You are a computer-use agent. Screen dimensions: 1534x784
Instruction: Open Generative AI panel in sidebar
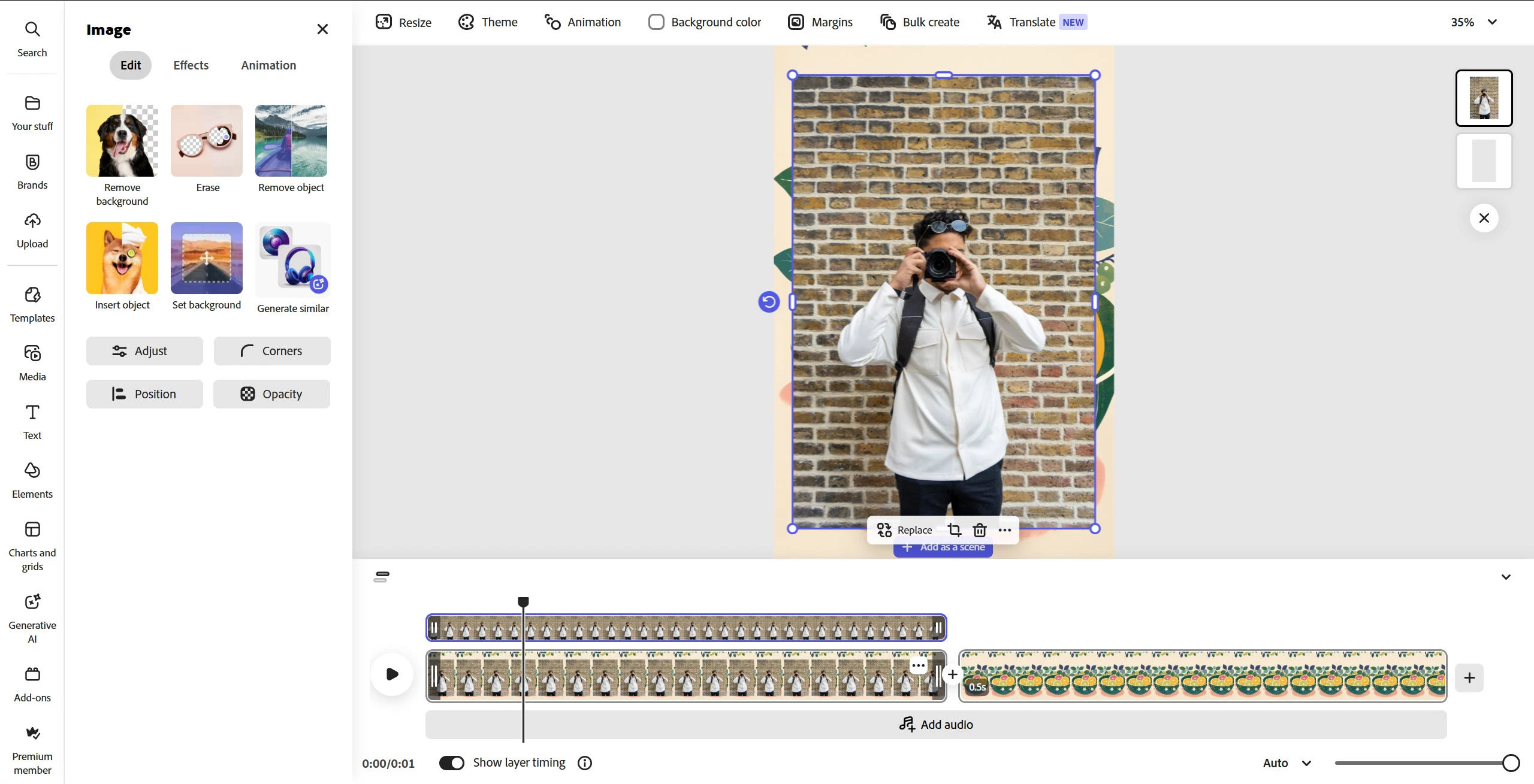[x=32, y=617]
